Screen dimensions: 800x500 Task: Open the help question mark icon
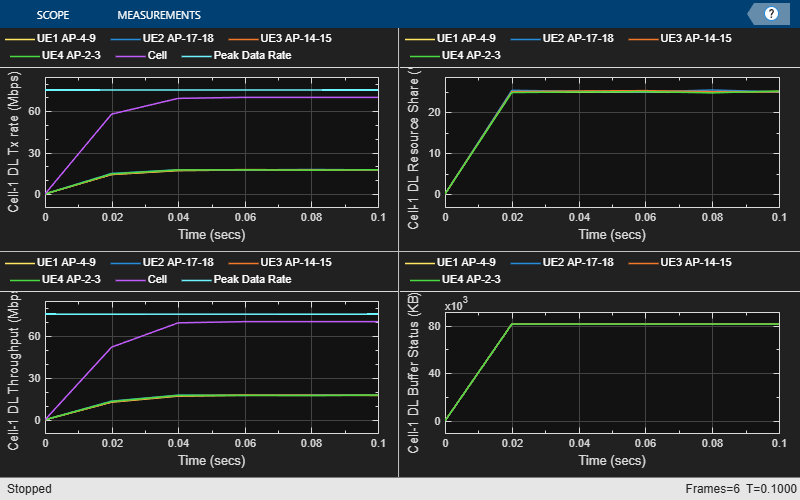pyautogui.click(x=771, y=14)
